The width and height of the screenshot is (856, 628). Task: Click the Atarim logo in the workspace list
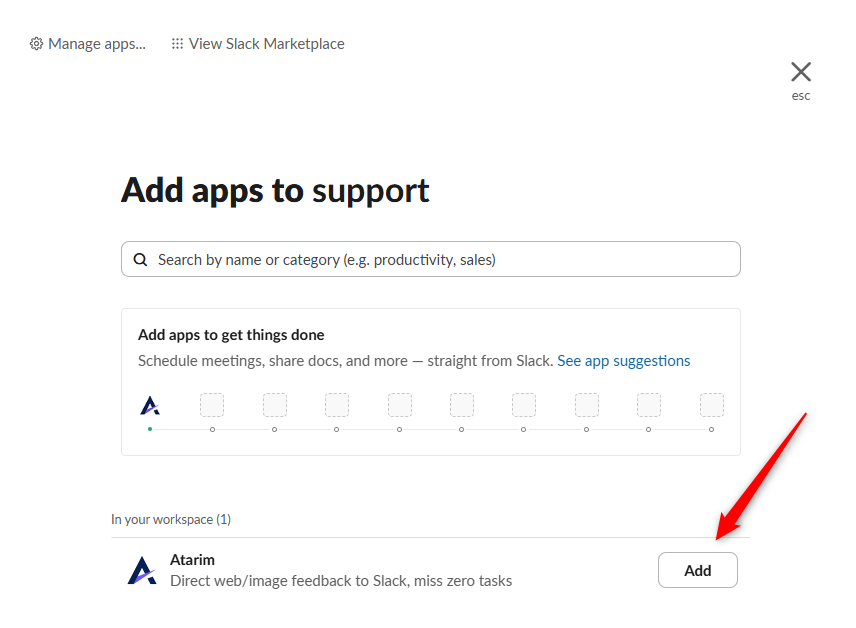pyautogui.click(x=143, y=570)
